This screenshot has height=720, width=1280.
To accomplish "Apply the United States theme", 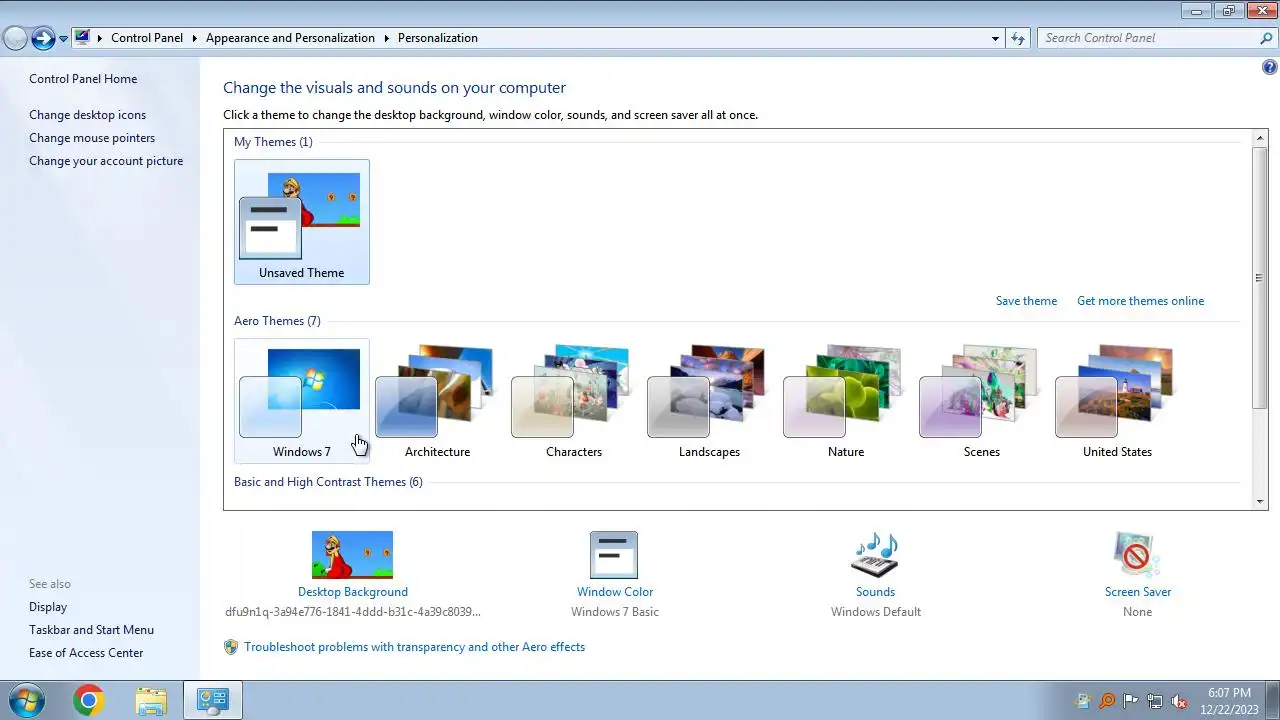I will tap(1117, 401).
